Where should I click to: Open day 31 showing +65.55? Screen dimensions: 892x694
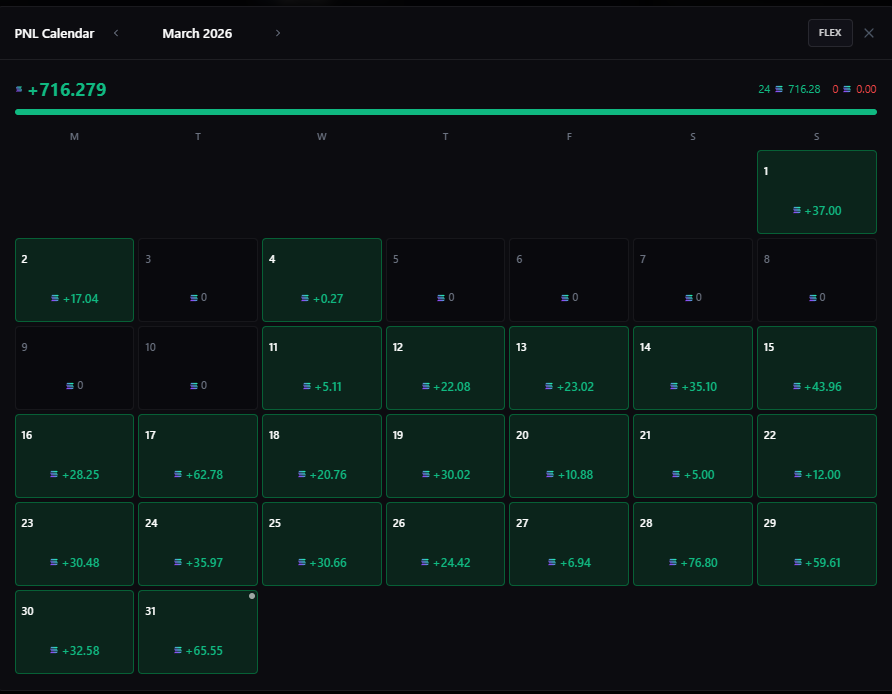(x=198, y=632)
